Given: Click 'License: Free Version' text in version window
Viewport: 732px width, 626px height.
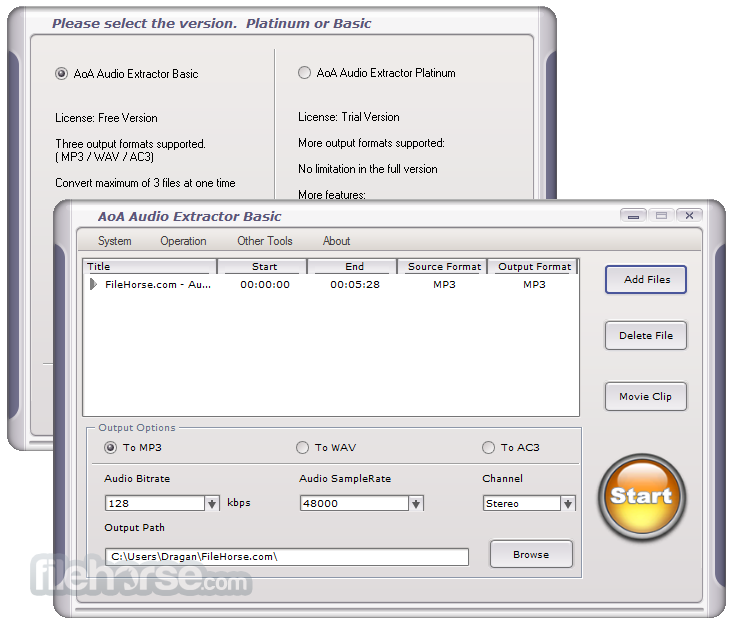Looking at the screenshot, I should click(x=106, y=118).
